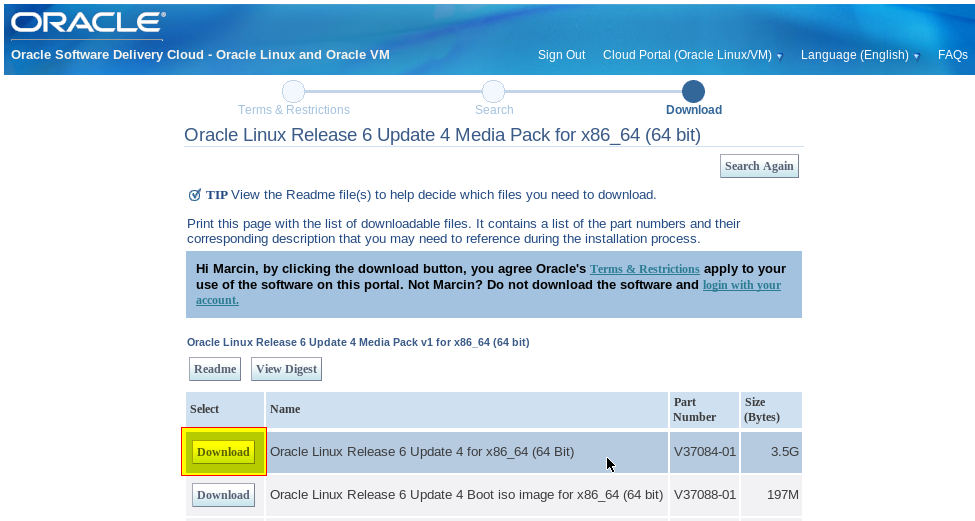
Task: Click the 'Oracle Linux Release 6 Update 4 for x86_64 (64 Bit)' name
Action: [422, 452]
